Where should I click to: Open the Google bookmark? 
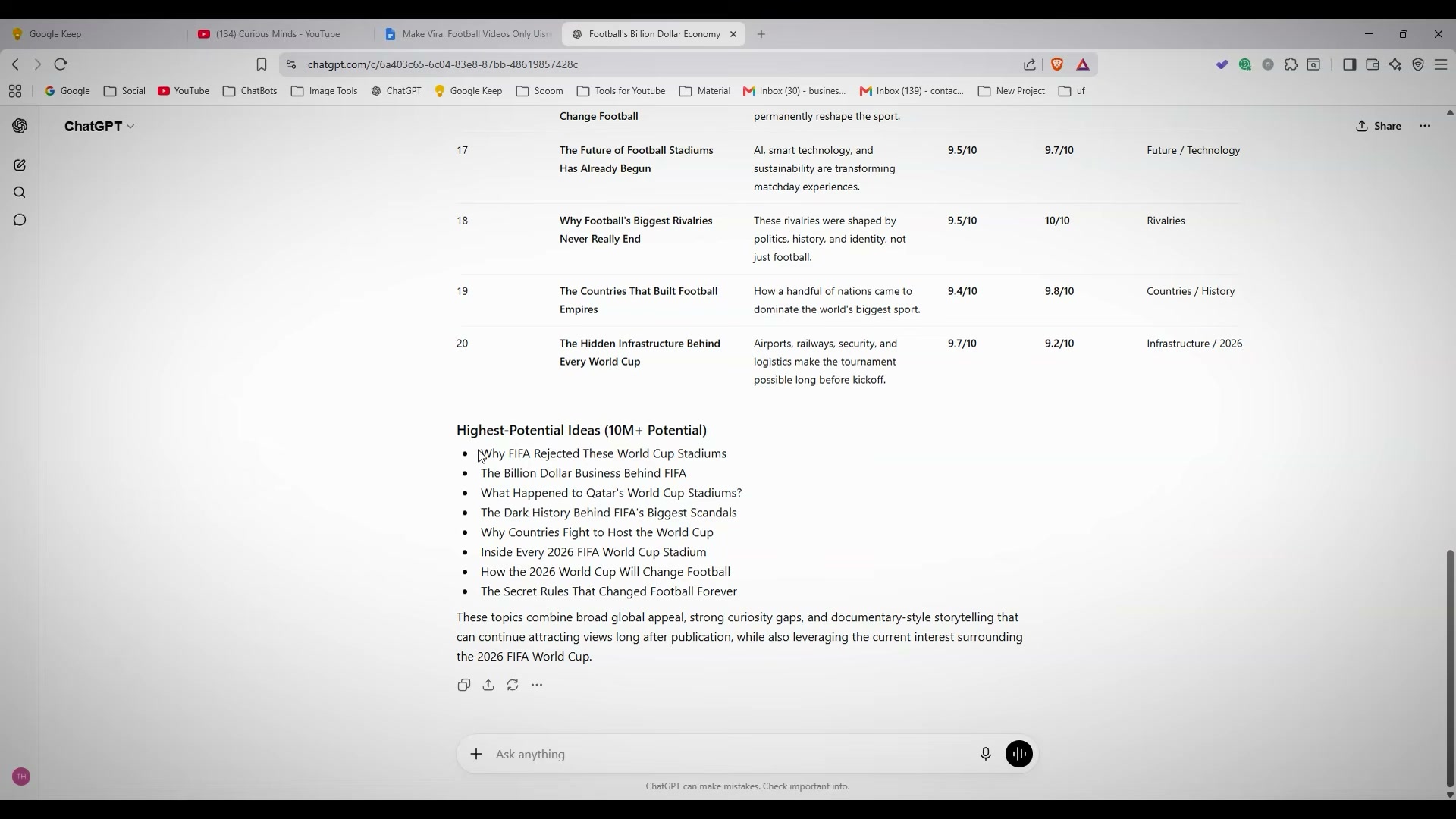[x=67, y=91]
